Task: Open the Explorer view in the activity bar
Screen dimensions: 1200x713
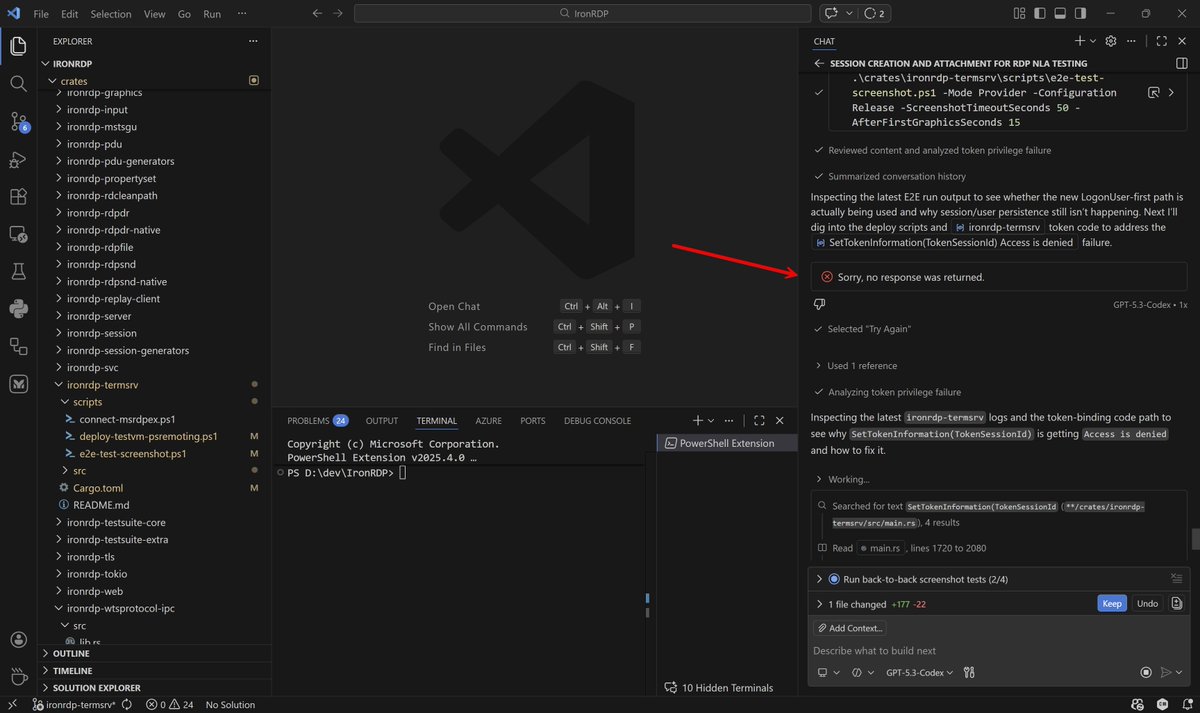Action: point(18,46)
